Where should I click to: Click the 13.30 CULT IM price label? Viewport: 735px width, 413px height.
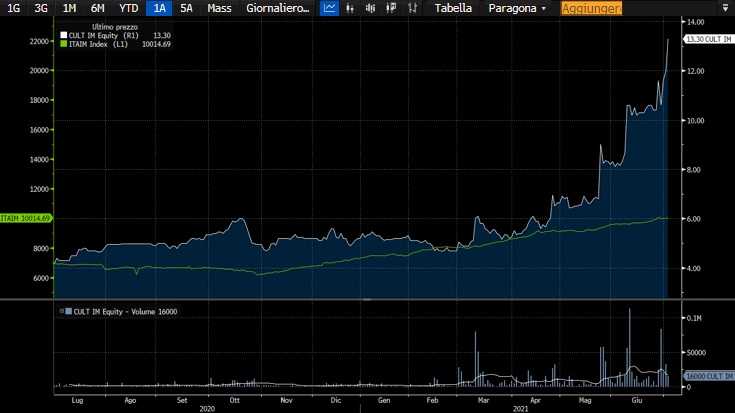pyautogui.click(x=707, y=38)
